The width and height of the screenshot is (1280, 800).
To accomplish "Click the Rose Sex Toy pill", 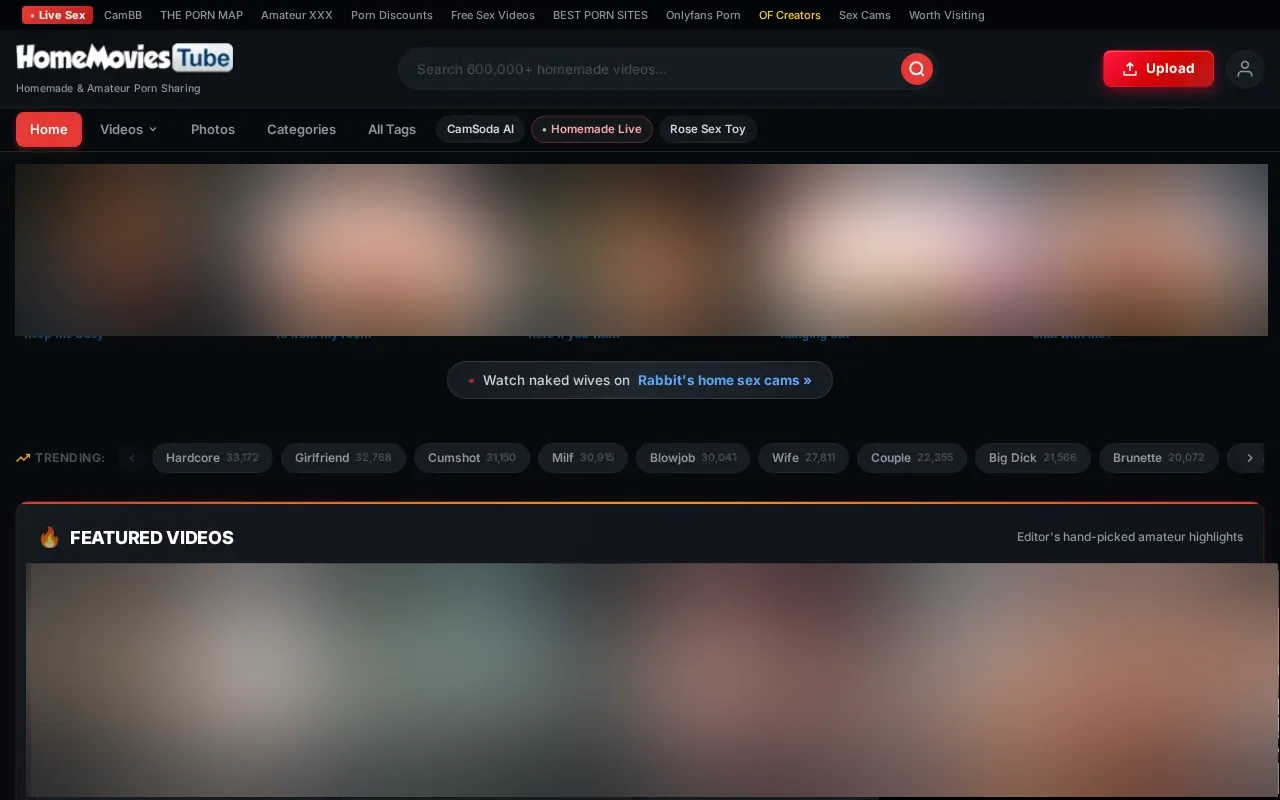I will [708, 129].
